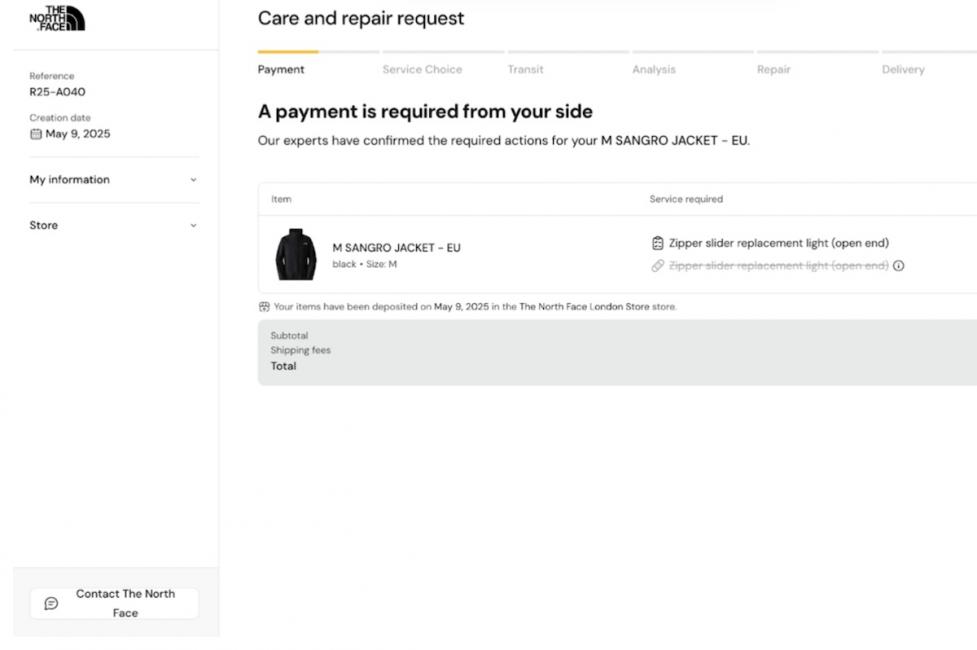This screenshot has width=977, height=650.
Task: Click the 'Care and repair request' page title
Action: tap(361, 18)
